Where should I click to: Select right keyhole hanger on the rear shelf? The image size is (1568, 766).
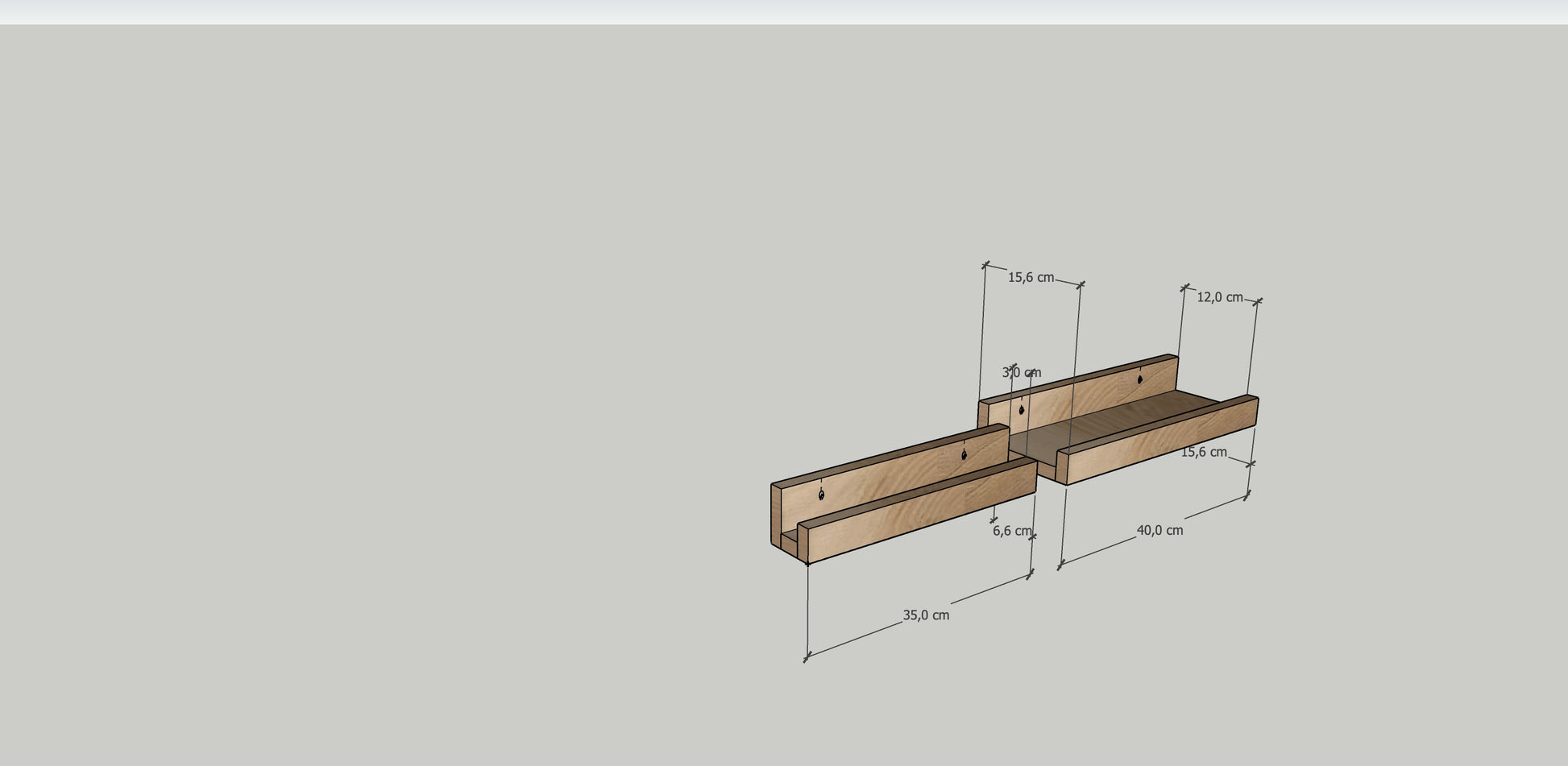1140,379
